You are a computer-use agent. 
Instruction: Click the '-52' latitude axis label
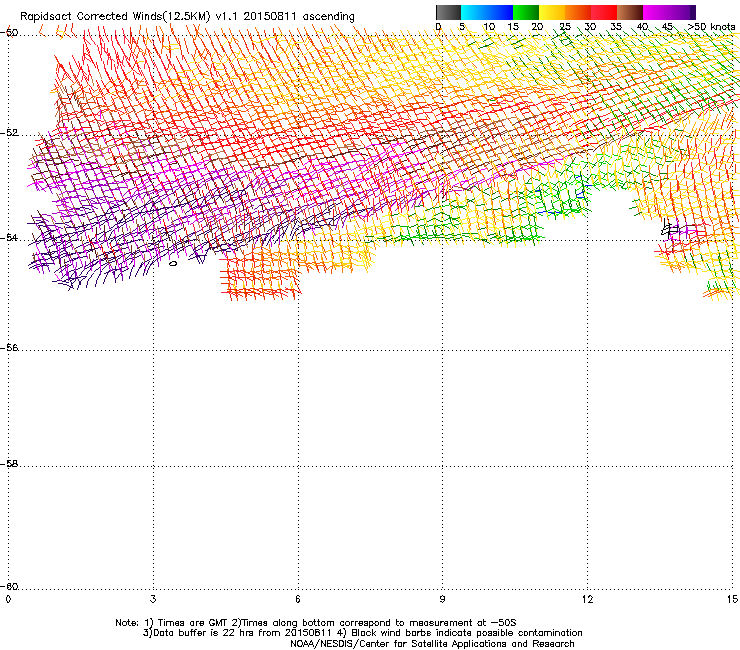tap(9, 133)
